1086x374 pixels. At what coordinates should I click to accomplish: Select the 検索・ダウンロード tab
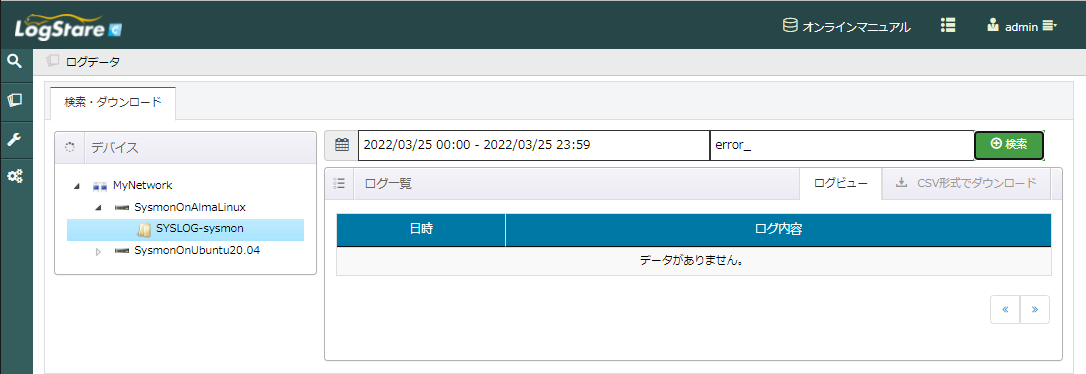tap(113, 103)
